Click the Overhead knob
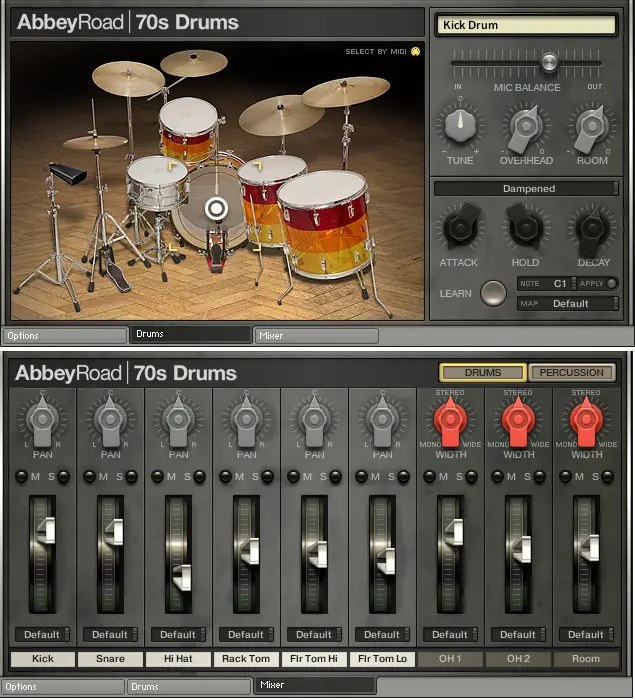 pos(526,127)
